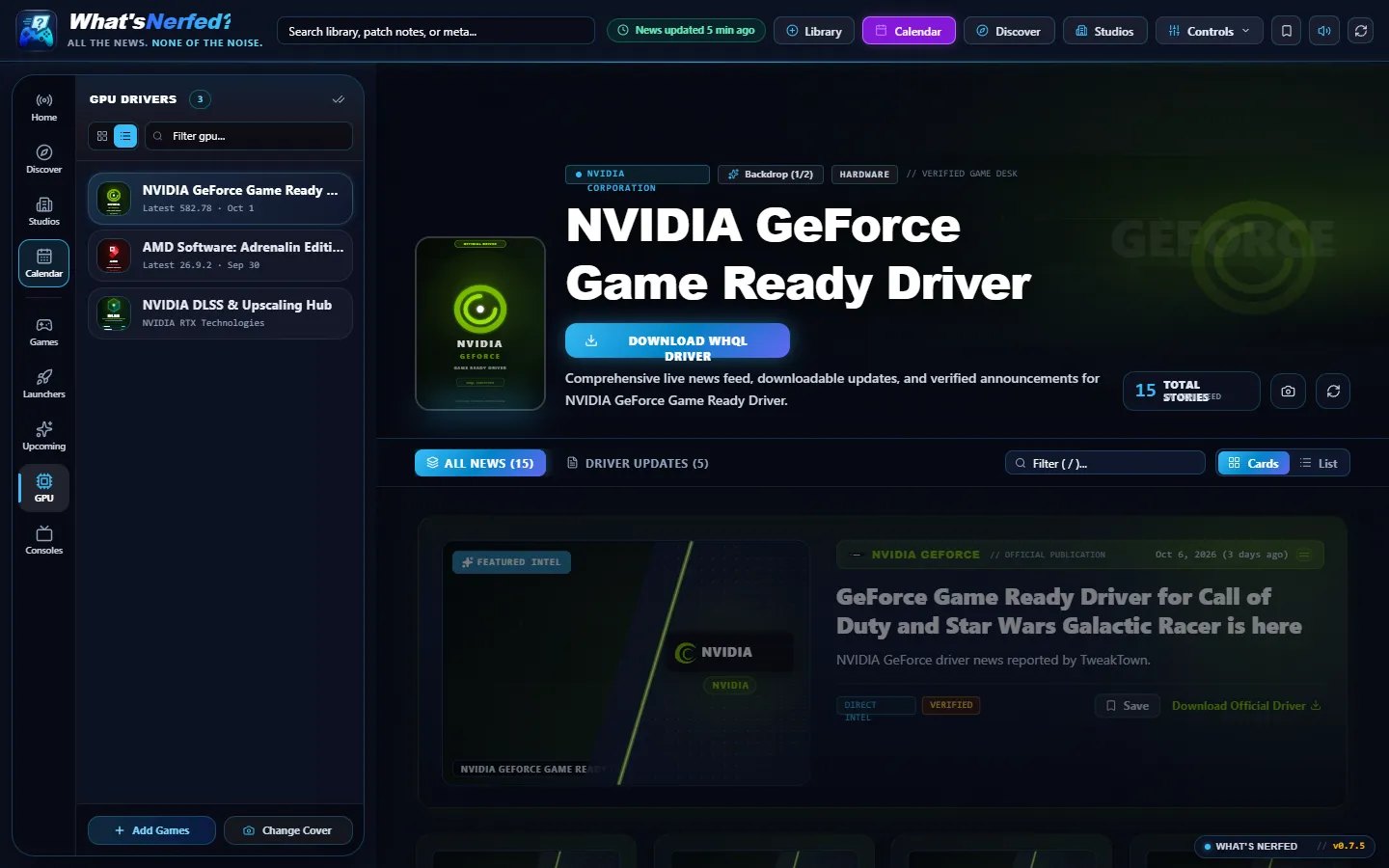This screenshot has height=868, width=1389.
Task: Open Discover in the left sidebar
Action: click(x=43, y=159)
